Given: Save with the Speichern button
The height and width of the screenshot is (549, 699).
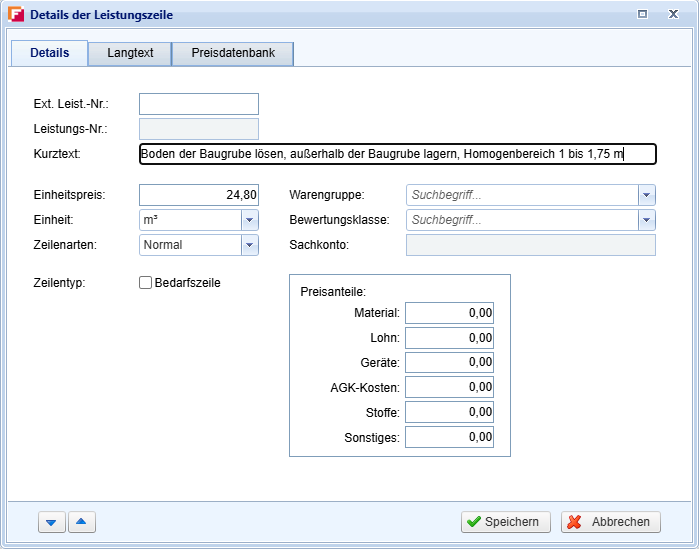Looking at the screenshot, I should point(506,522).
